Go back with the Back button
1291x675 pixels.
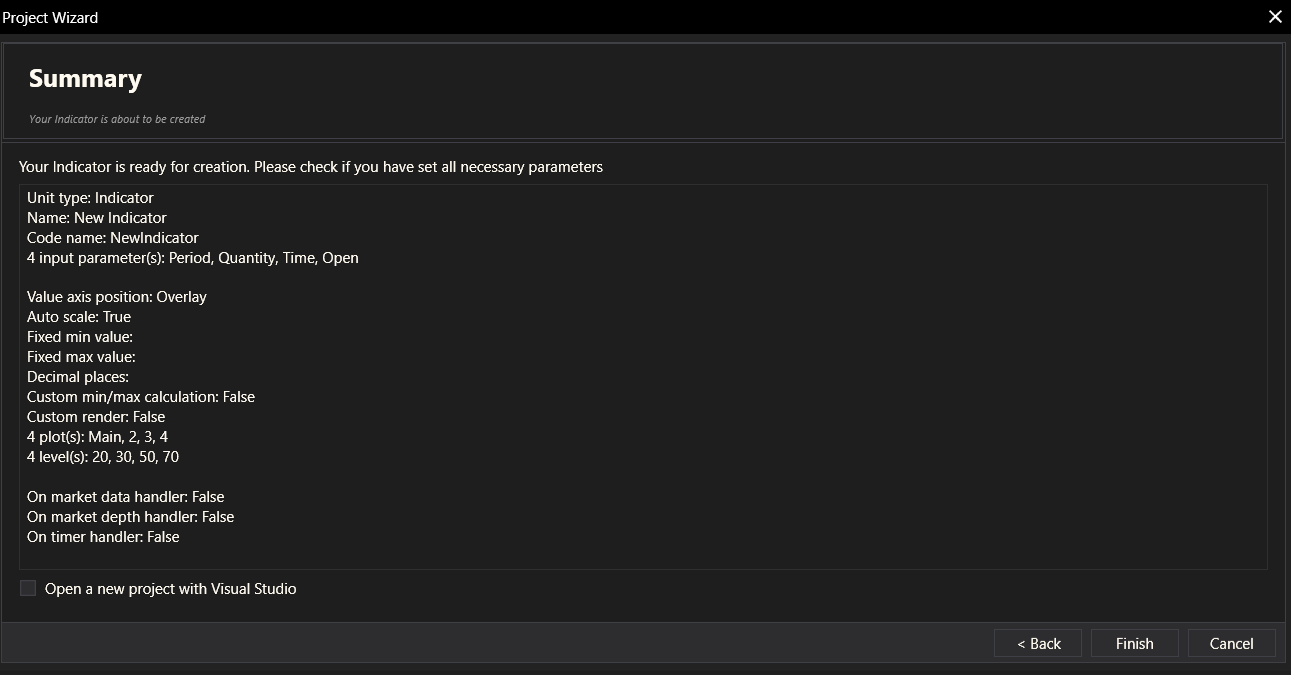[1038, 644]
